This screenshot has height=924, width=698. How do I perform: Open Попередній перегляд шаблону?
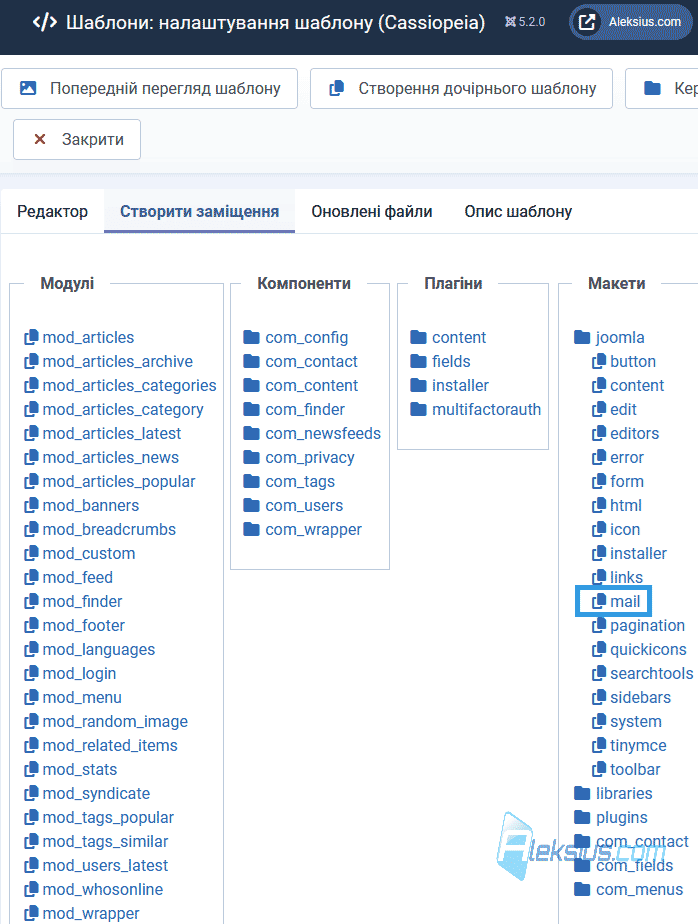(150, 88)
